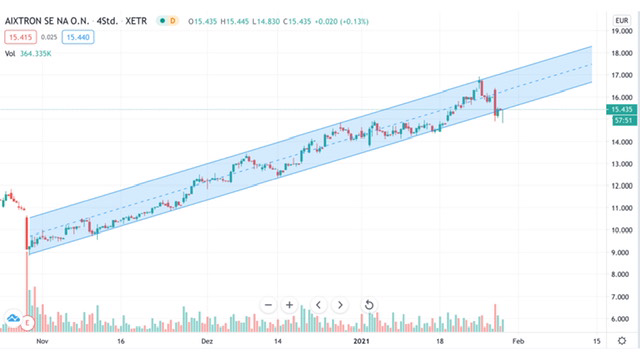Click the current price label 15.435 on axis
Image resolution: width=640 pixels, height=360 pixels.
[622, 109]
